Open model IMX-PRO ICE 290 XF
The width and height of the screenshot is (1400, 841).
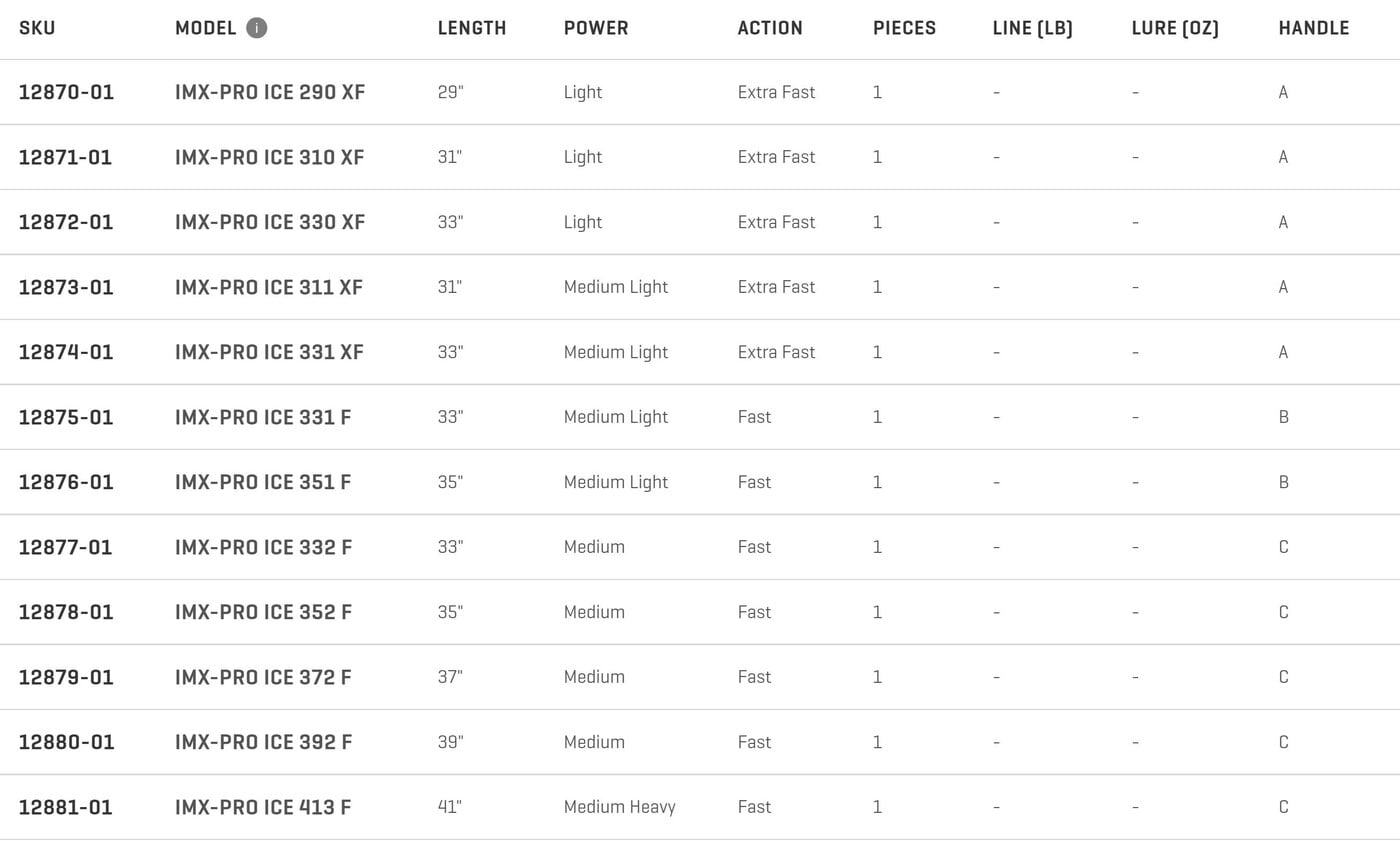(270, 92)
